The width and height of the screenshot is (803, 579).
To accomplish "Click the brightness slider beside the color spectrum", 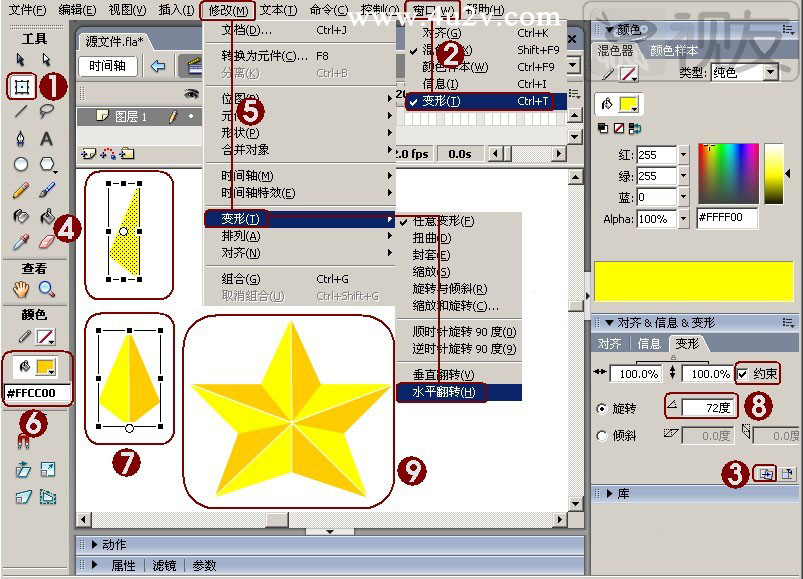I will [x=774, y=174].
